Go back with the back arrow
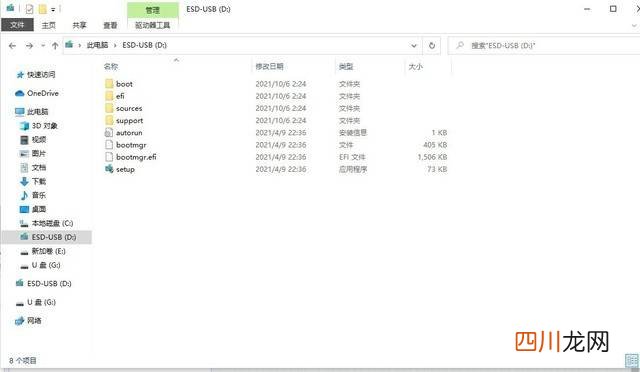 (x=12, y=46)
